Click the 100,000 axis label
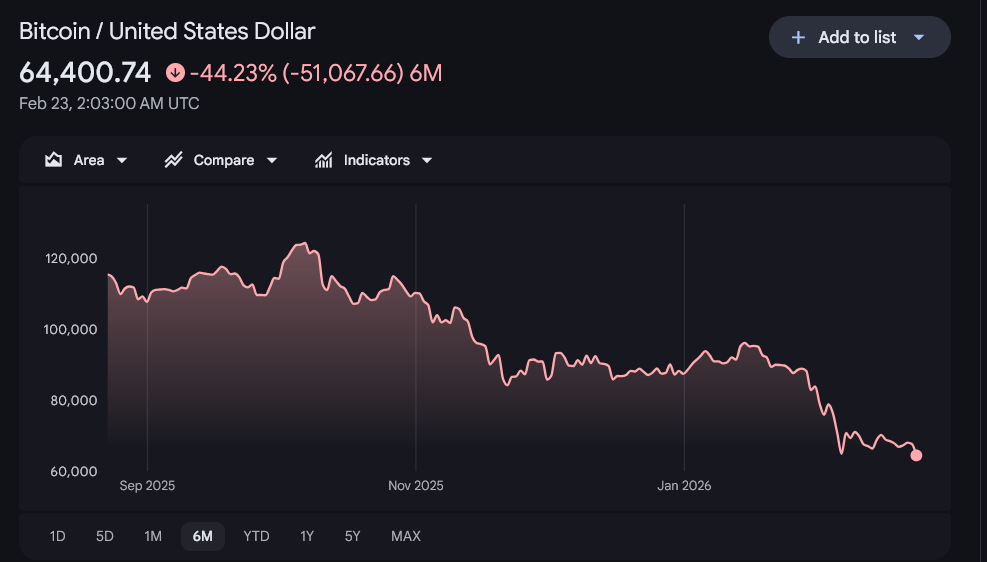 (x=70, y=329)
